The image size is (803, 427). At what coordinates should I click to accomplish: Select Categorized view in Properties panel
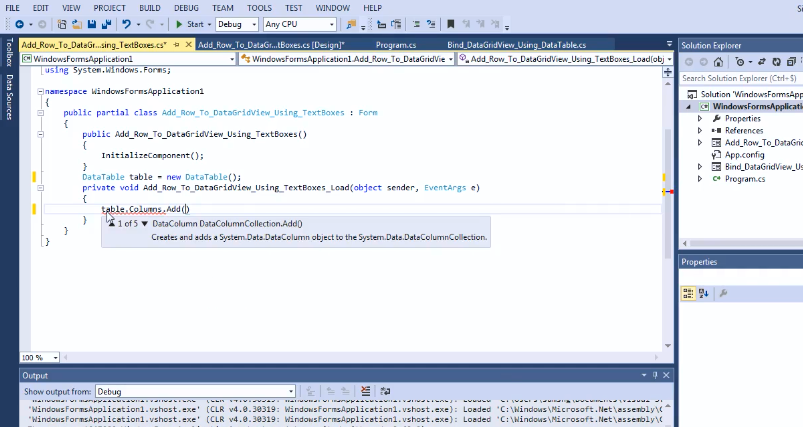pyautogui.click(x=689, y=293)
